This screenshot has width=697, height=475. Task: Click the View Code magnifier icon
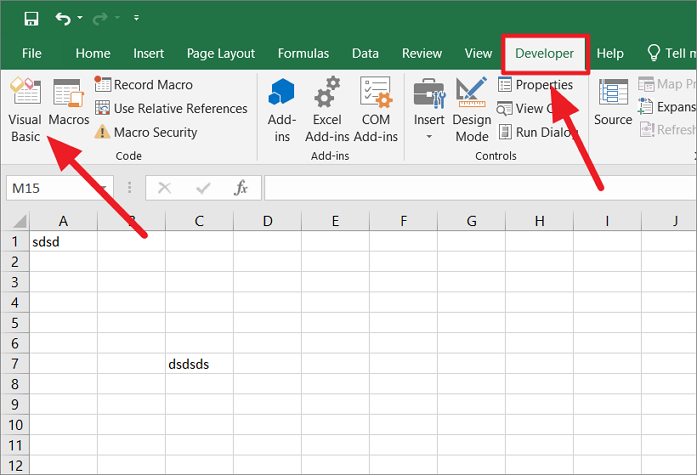[505, 108]
